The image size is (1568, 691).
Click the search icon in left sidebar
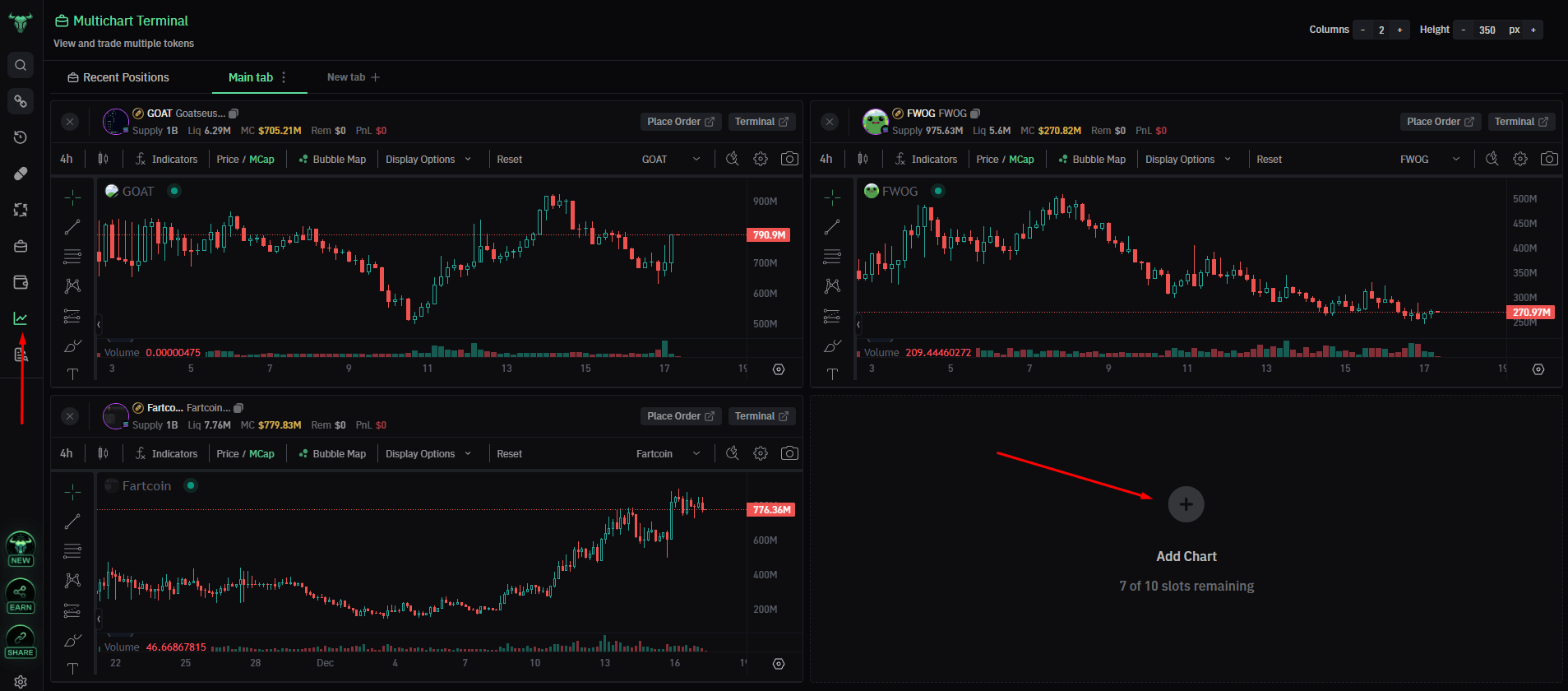(x=21, y=65)
